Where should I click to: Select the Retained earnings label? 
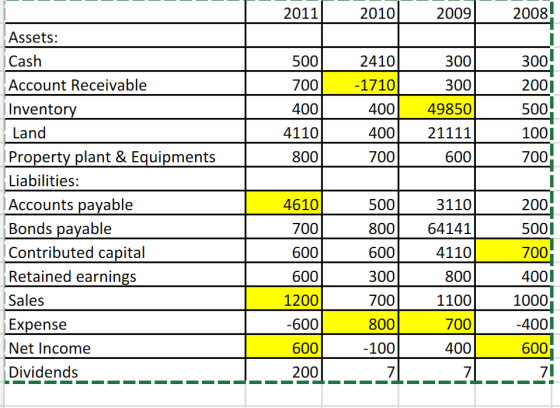(x=125, y=275)
